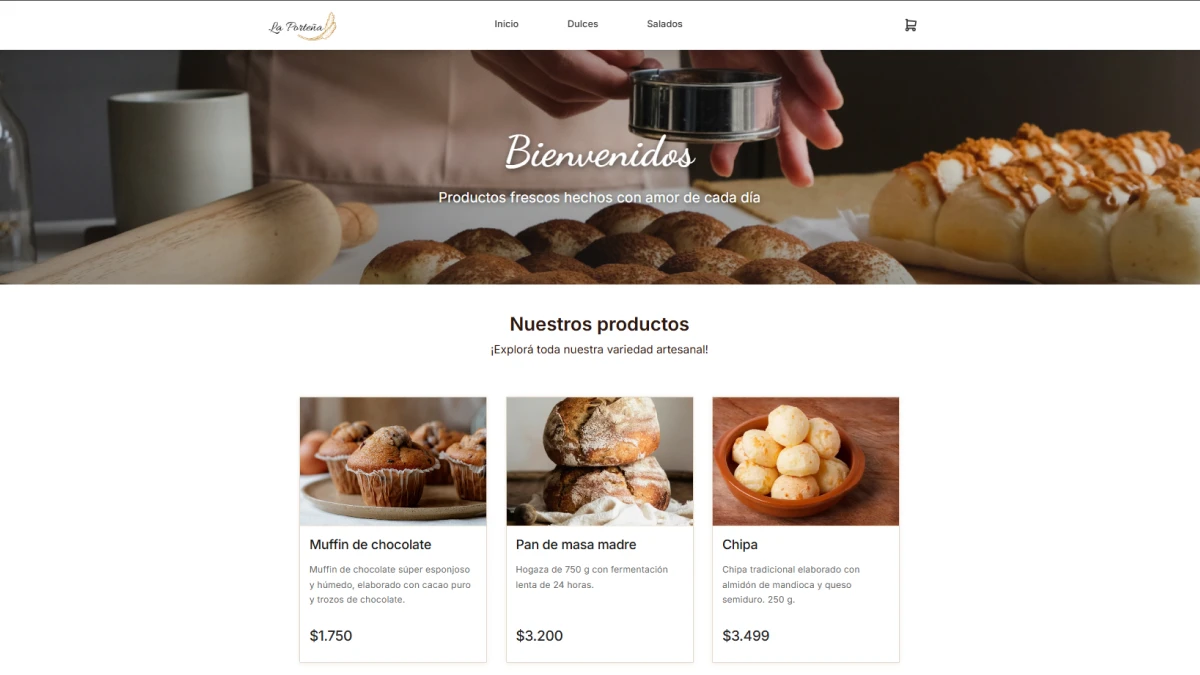Click the La Porteña logo
Image resolution: width=1200 pixels, height=675 pixels.
coord(303,26)
